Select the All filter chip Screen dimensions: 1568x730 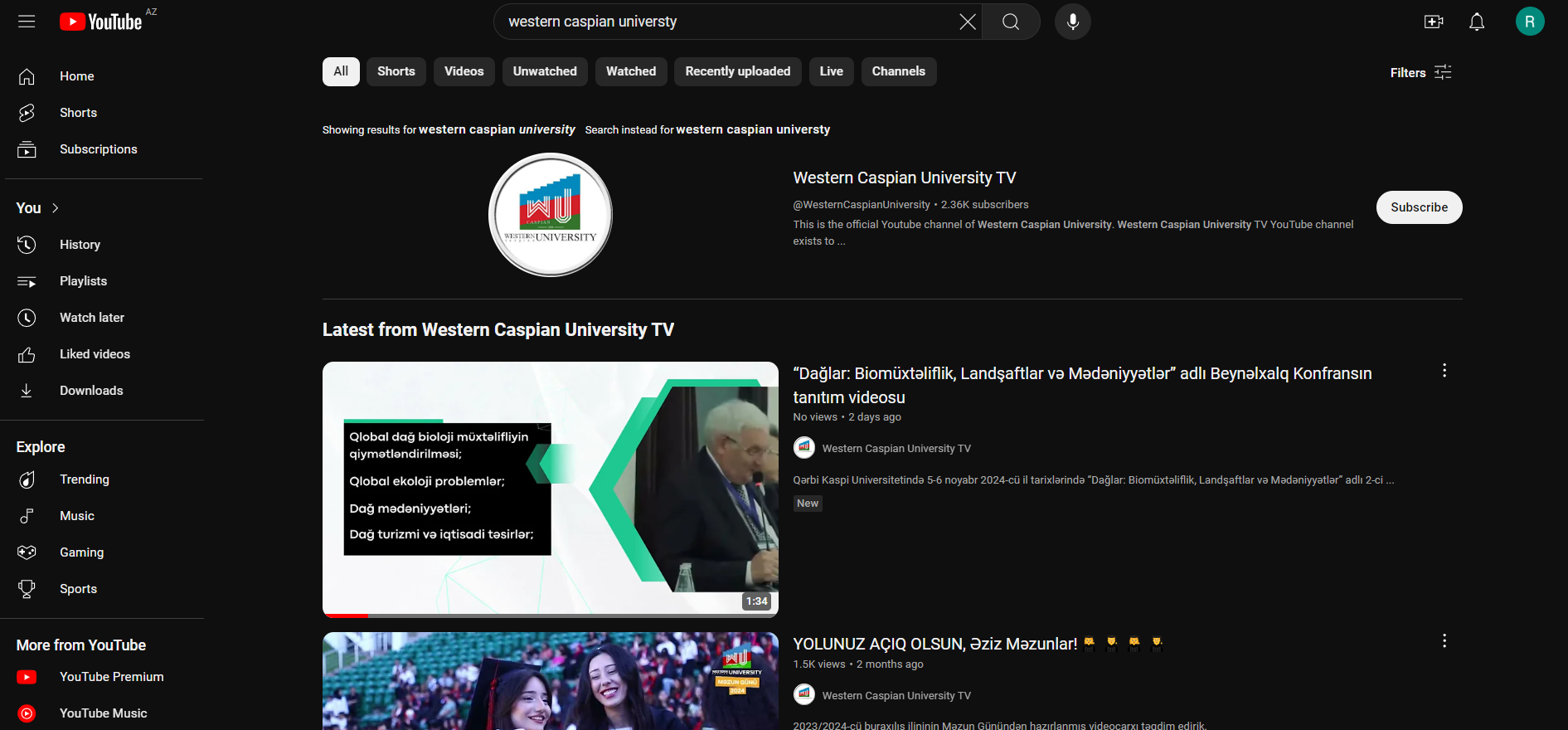tap(341, 71)
